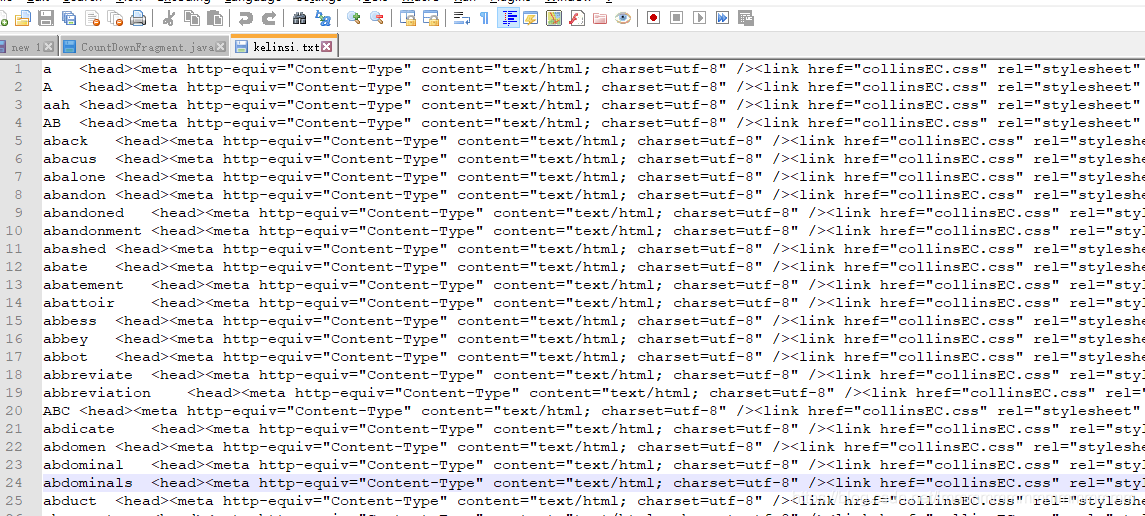
Task: Click the Close document toolbar icon
Action: click(x=92, y=18)
